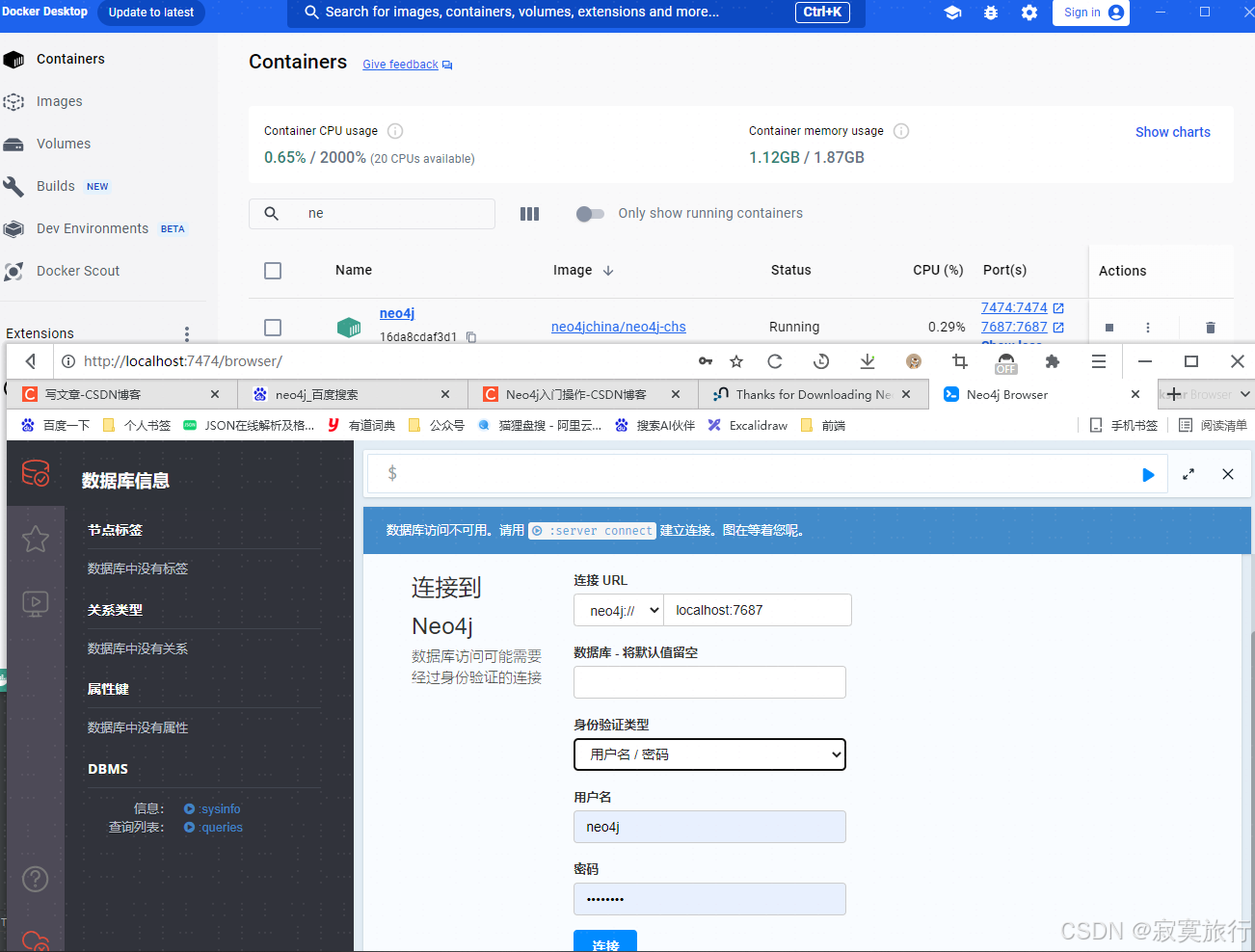Open the manage columns icon
Viewport: 1255px width, 952px height.
click(x=530, y=214)
